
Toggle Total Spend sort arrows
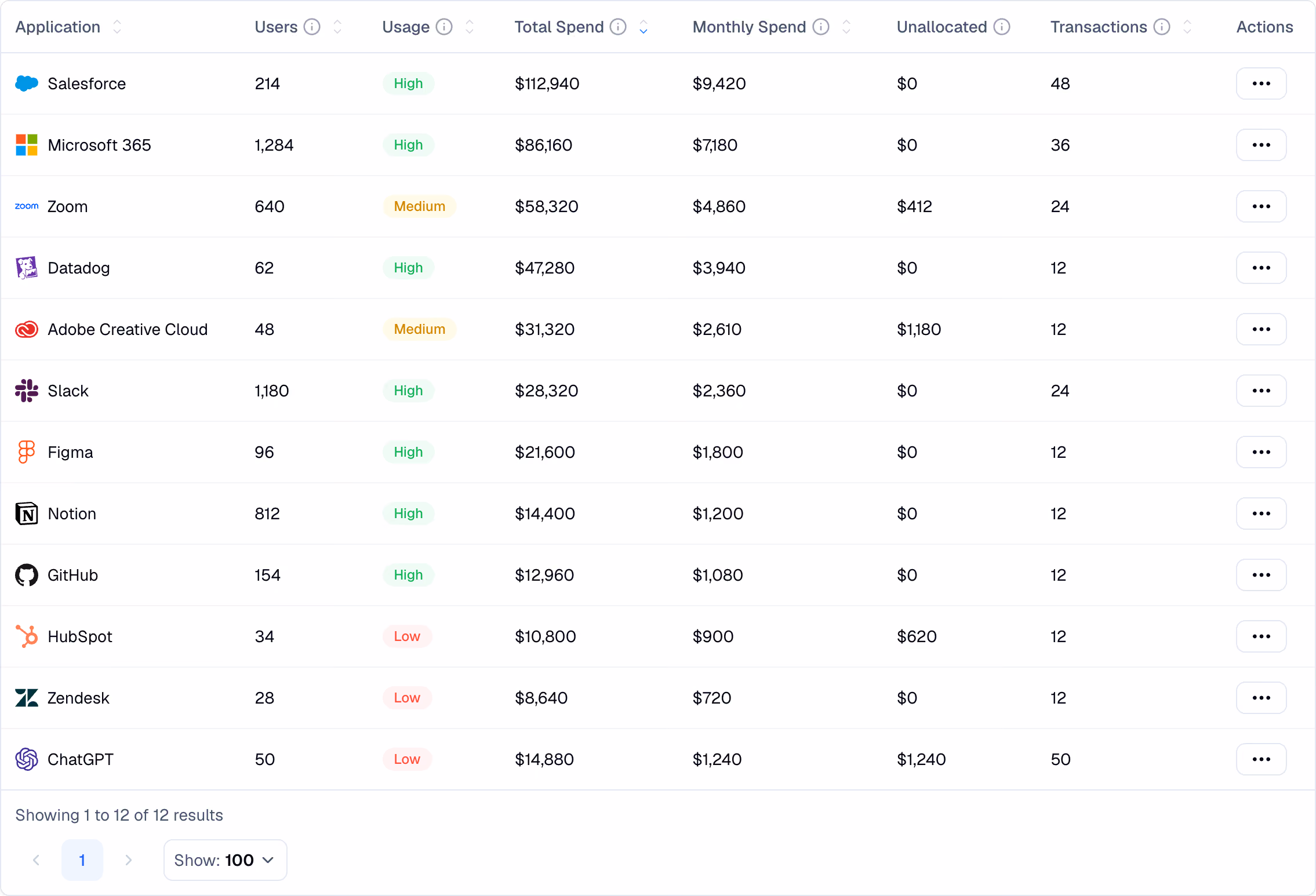[x=644, y=27]
